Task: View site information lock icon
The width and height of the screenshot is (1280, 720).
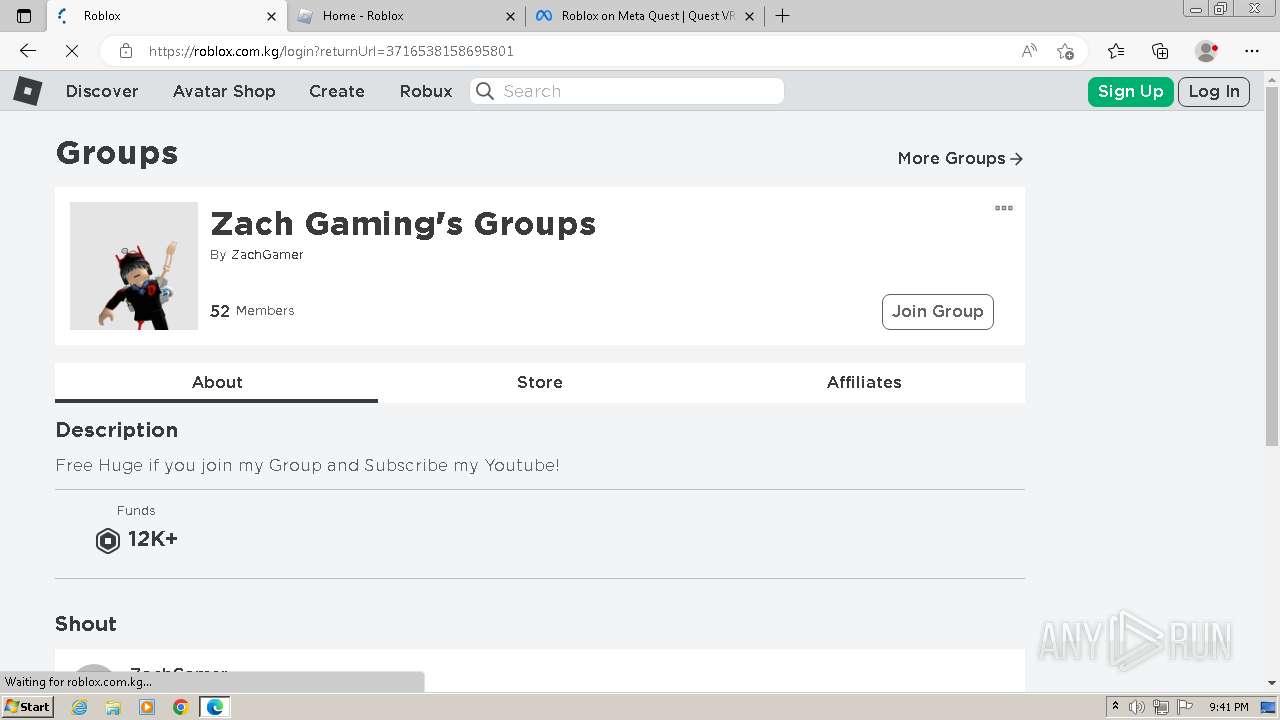Action: (x=126, y=51)
